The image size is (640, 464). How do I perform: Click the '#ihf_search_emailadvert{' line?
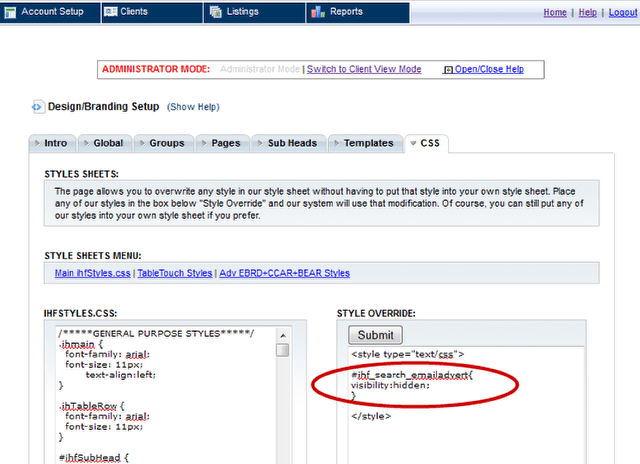(x=411, y=375)
